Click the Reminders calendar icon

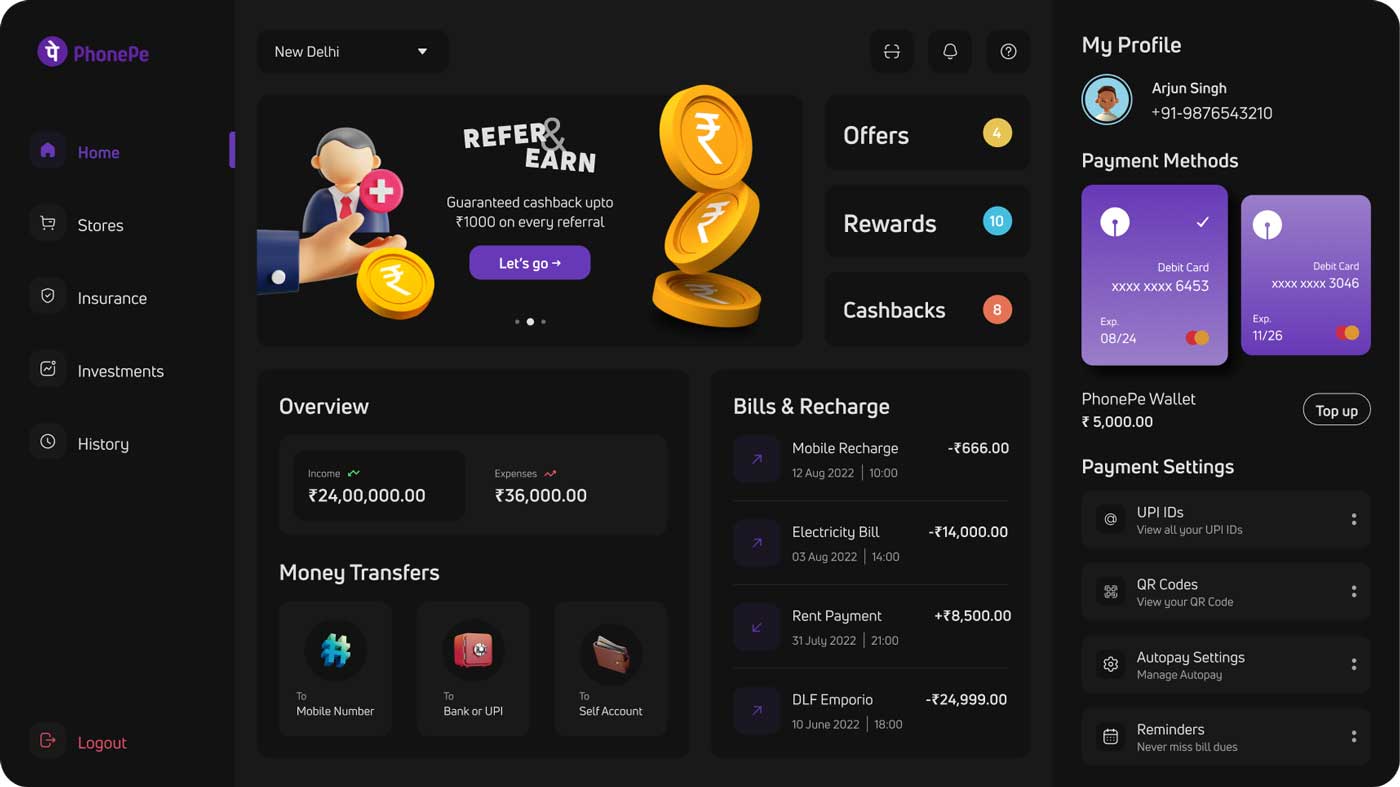1110,737
